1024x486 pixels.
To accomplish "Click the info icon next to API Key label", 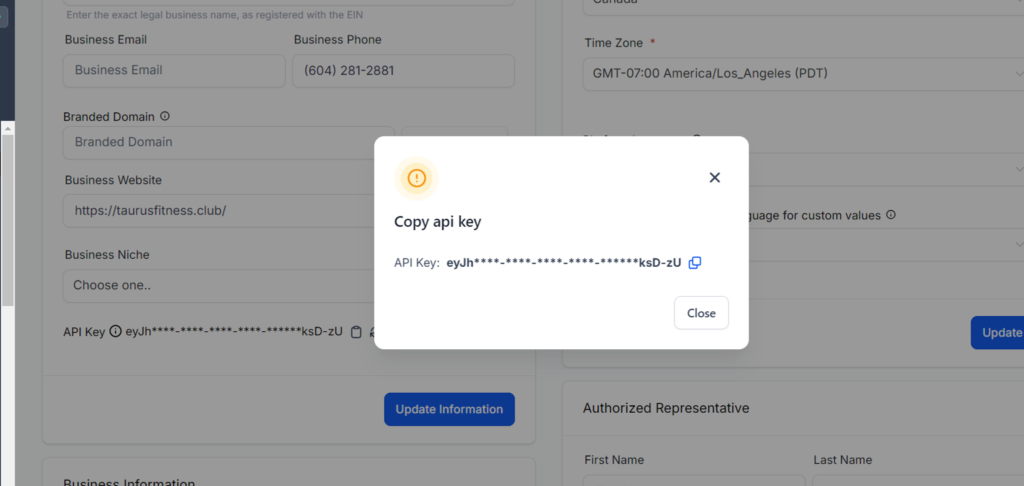I will coord(115,331).
